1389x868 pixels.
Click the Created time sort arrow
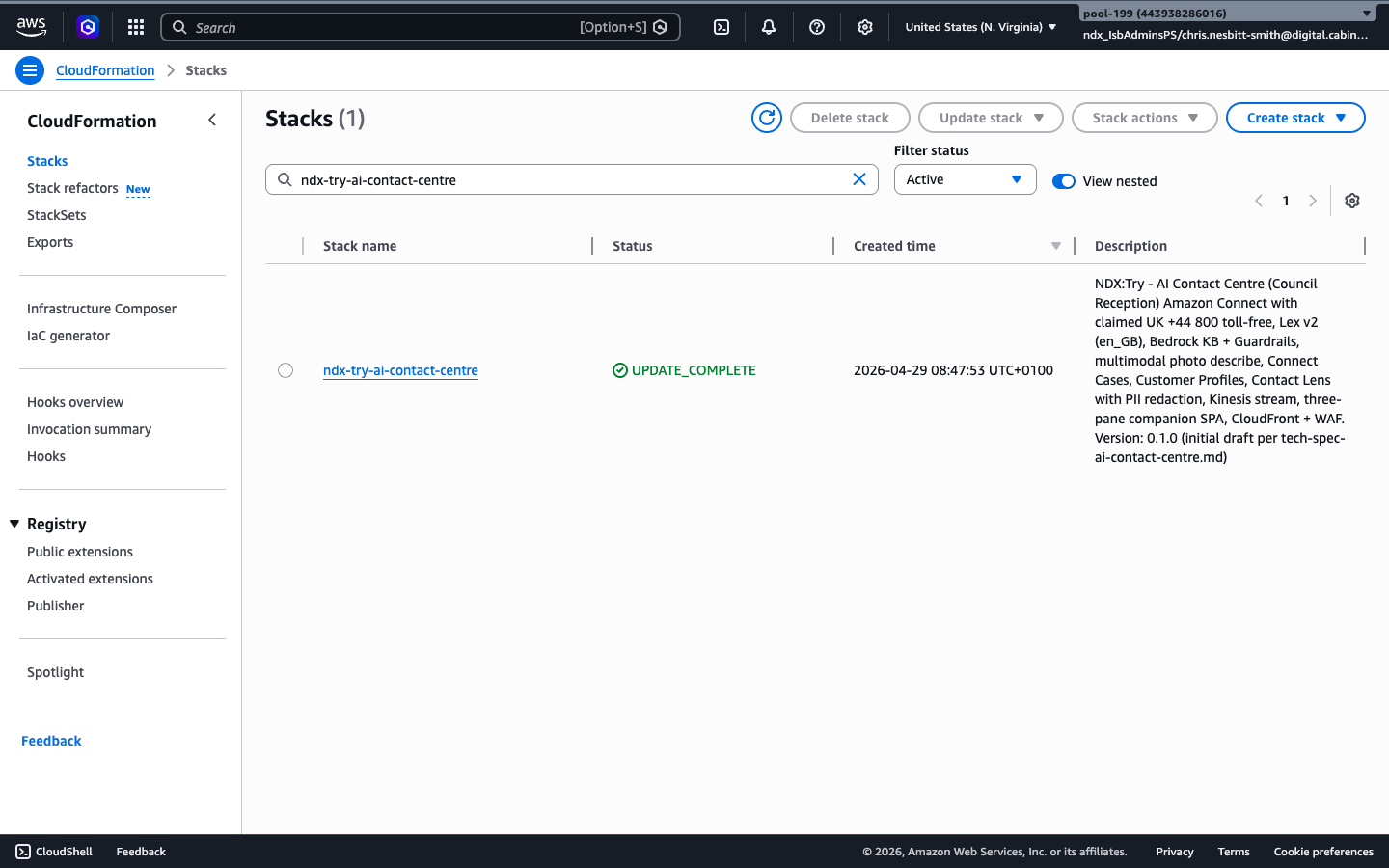[1056, 246]
